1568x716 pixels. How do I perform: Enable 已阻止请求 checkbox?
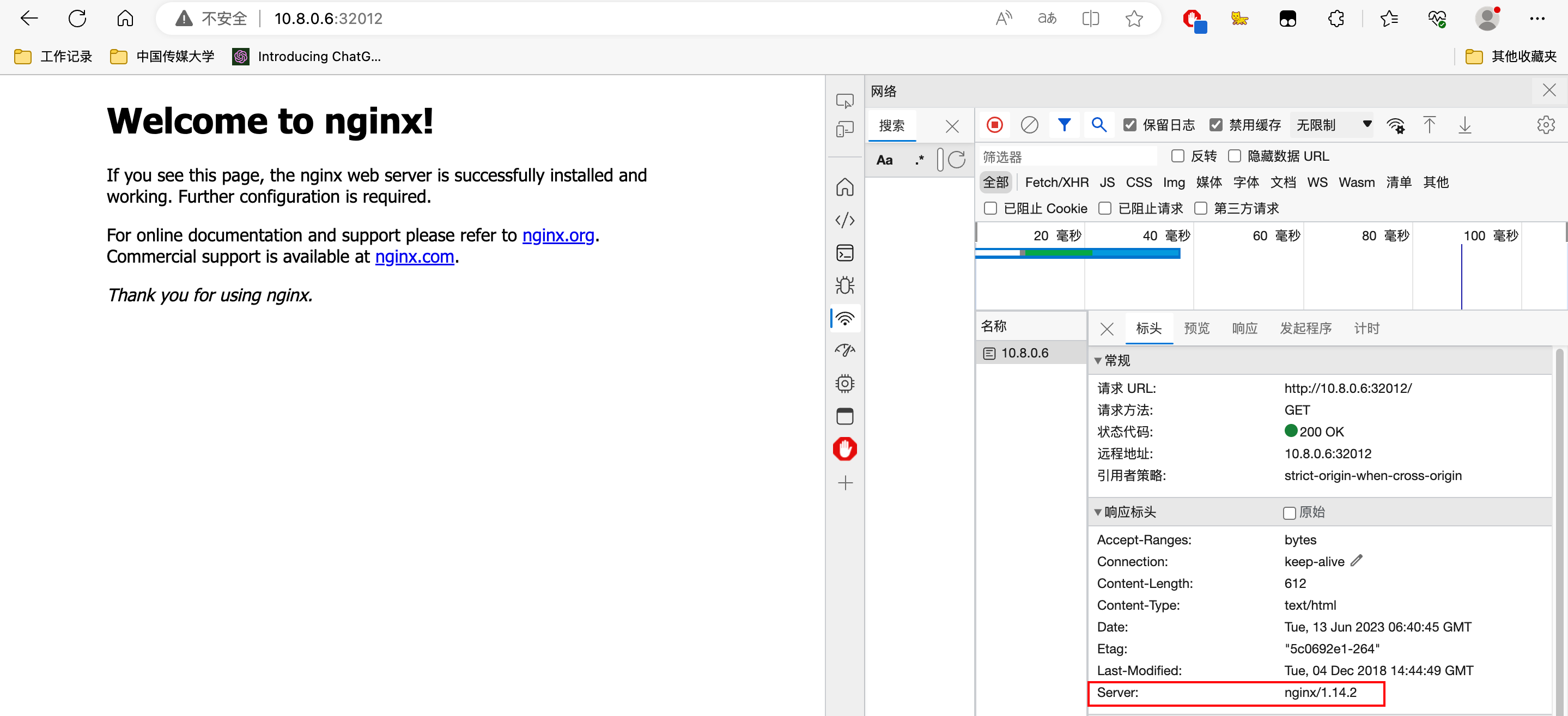pos(1105,208)
